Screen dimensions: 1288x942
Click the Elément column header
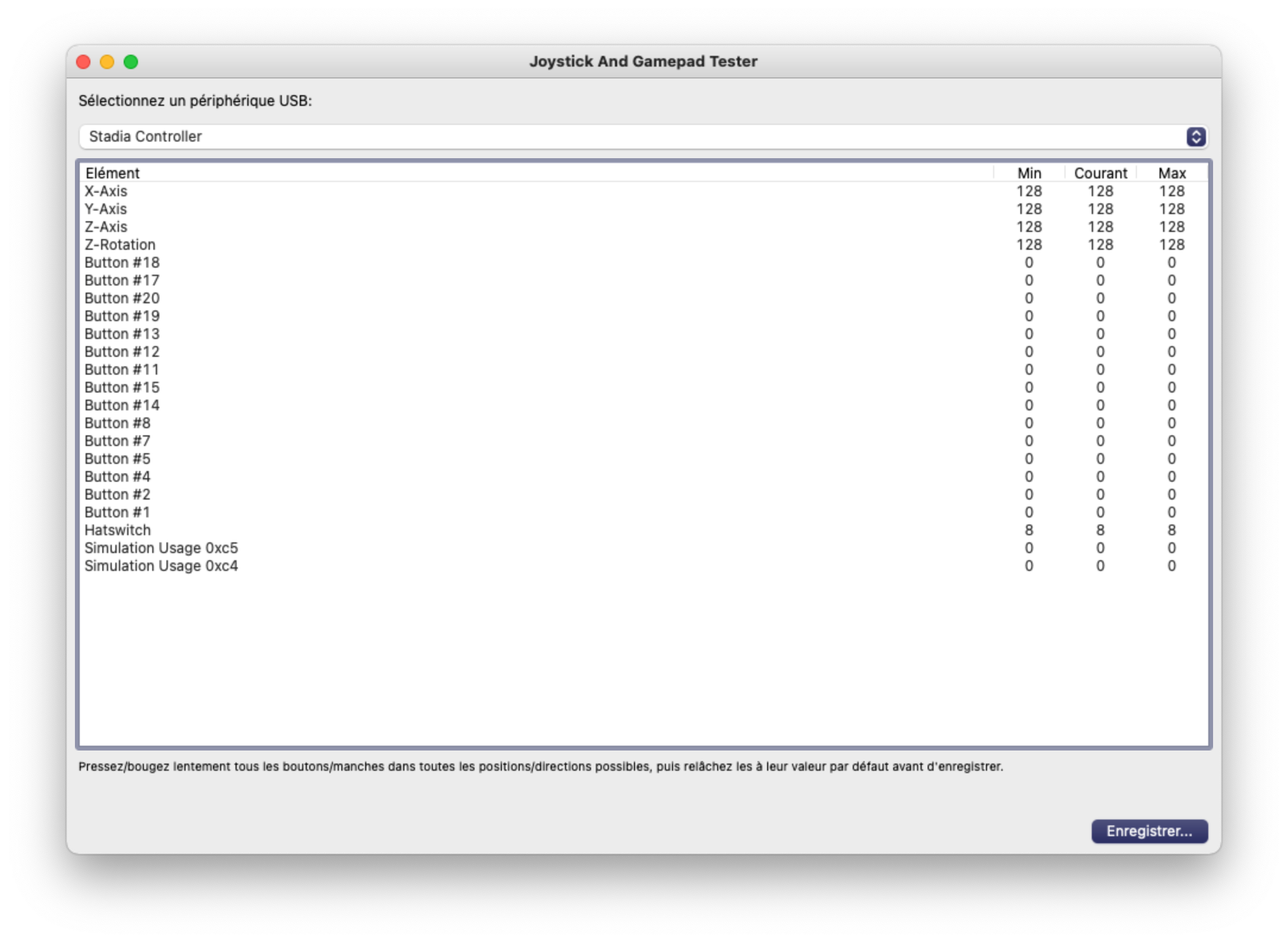[x=536, y=173]
